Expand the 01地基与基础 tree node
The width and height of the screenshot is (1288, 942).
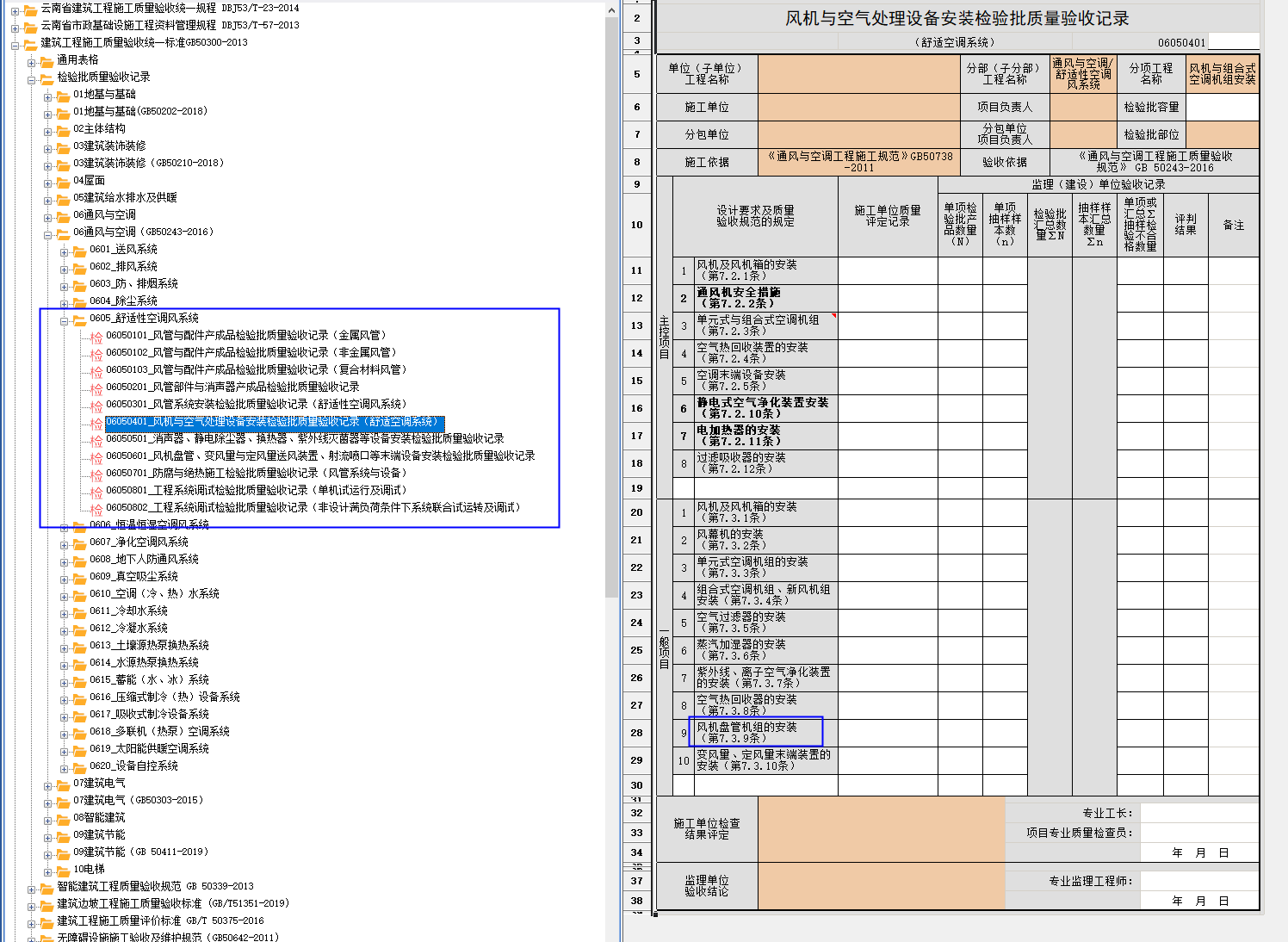[48, 96]
